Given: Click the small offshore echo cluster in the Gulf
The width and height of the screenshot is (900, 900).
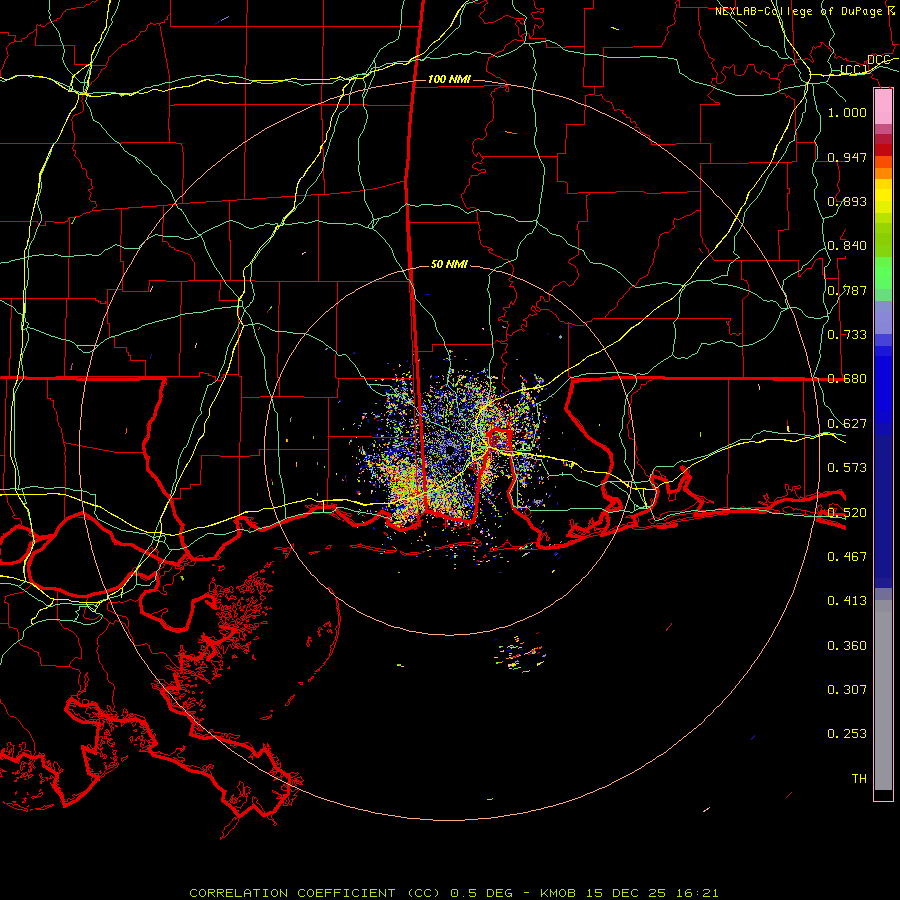Looking at the screenshot, I should (x=519, y=654).
